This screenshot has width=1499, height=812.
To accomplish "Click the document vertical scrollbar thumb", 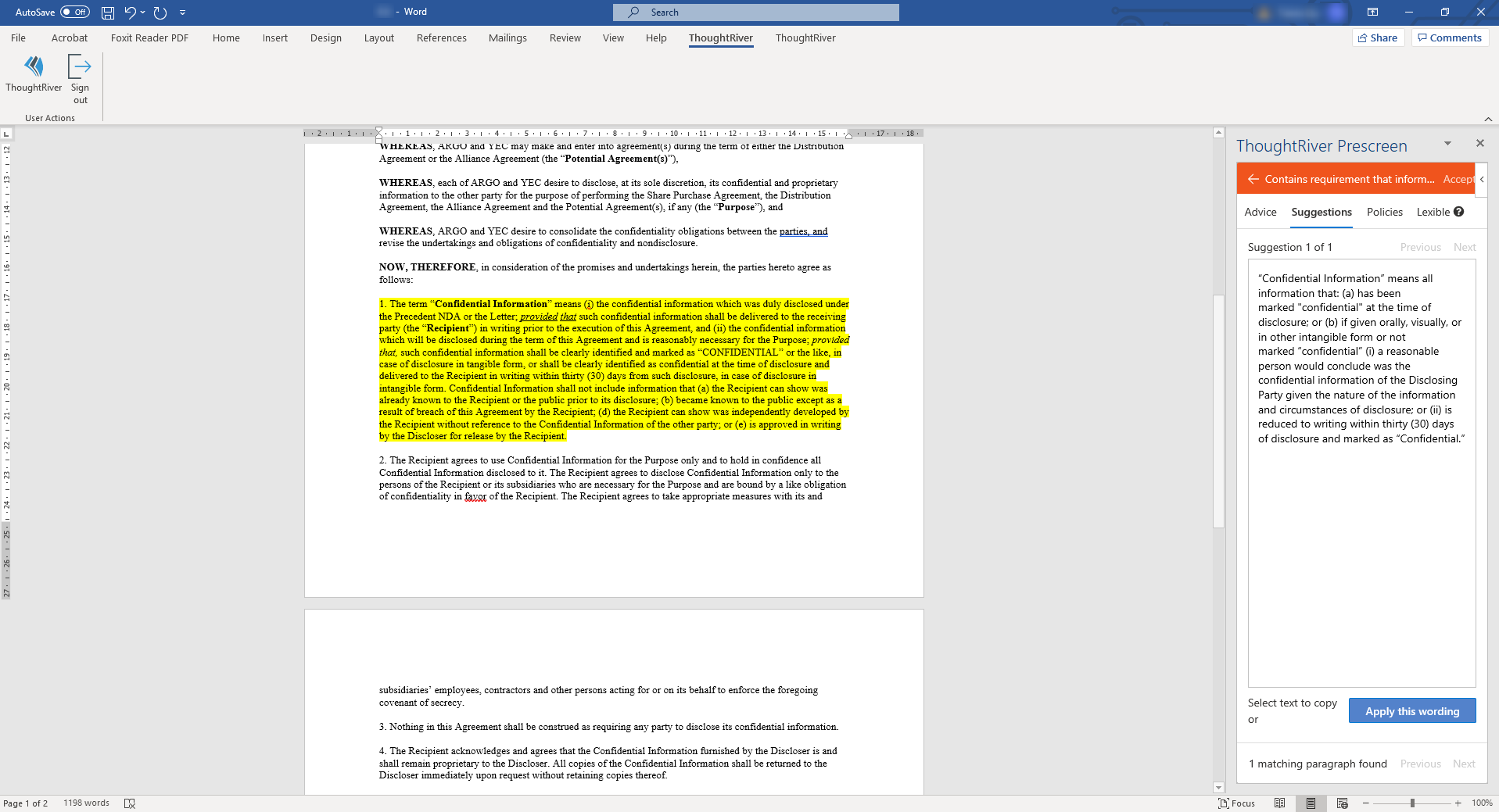I will pos(1218,410).
